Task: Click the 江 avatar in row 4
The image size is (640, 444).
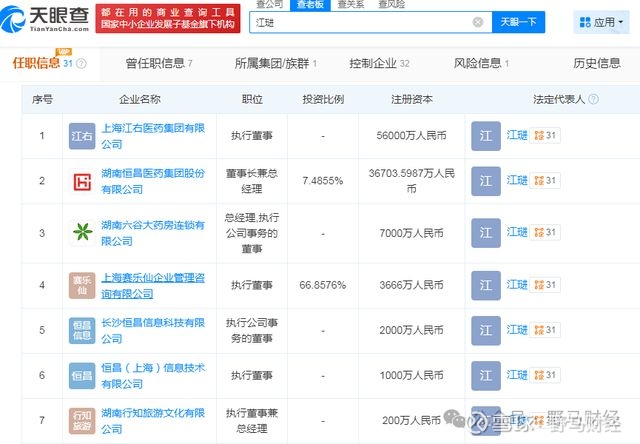Action: 486,285
